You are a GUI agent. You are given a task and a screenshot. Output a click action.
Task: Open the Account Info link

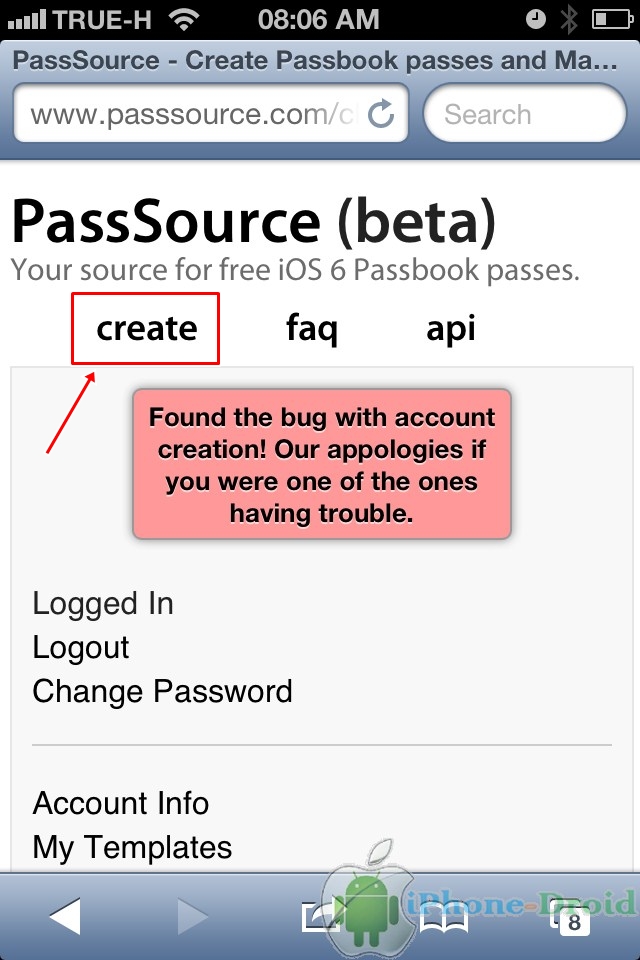(121, 803)
